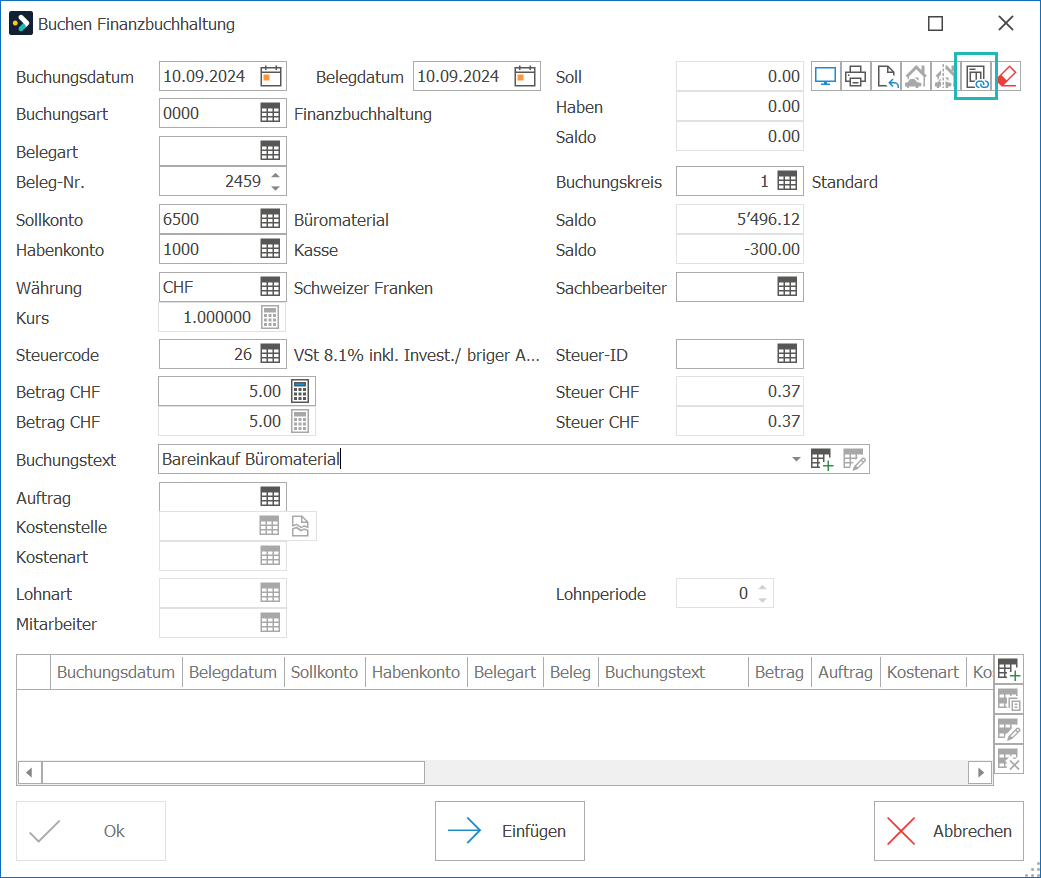Open the Auftrag lookup table icon
The width and height of the screenshot is (1041, 878).
click(270, 497)
